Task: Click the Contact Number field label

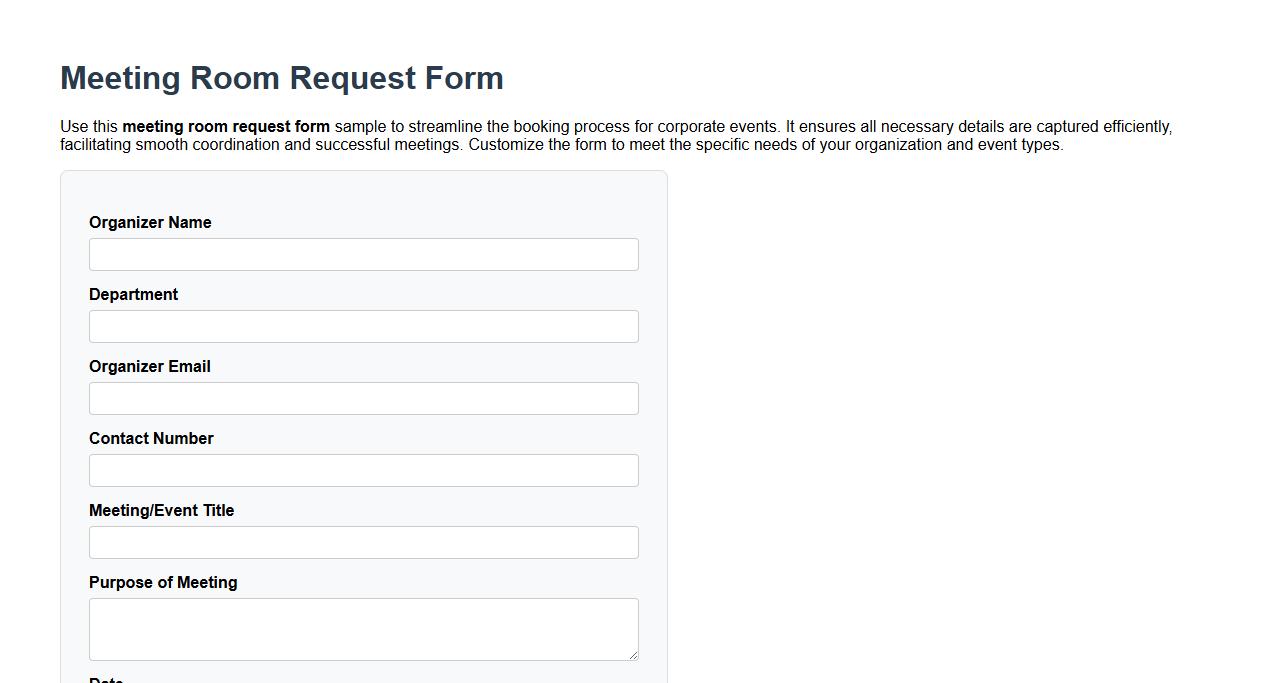Action: [x=151, y=438]
